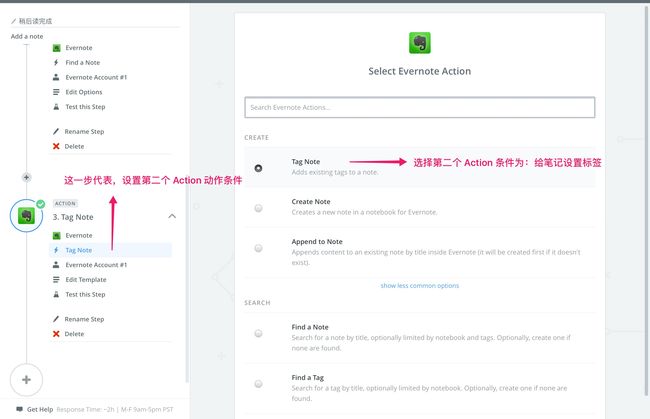Image resolution: width=650 pixels, height=419 pixels.
Task: Click the large Evernote step circle icon
Action: pyautogui.click(x=26, y=216)
